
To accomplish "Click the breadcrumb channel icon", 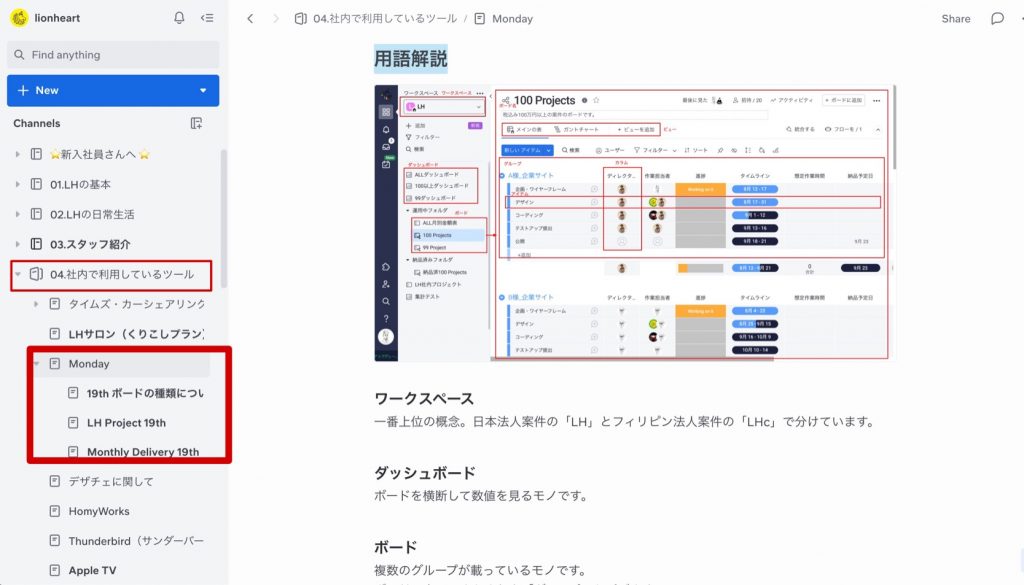I will click(x=300, y=19).
